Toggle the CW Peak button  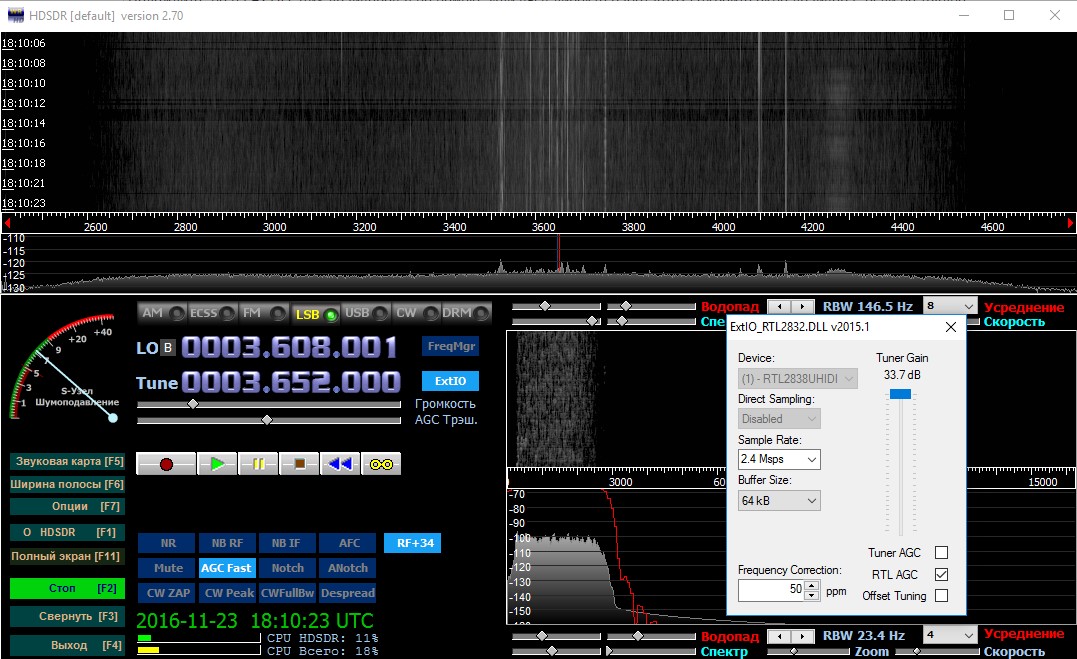tap(229, 593)
